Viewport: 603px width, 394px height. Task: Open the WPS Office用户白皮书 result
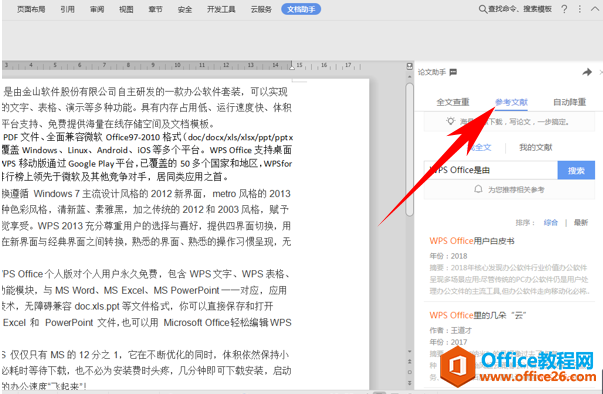[472, 241]
